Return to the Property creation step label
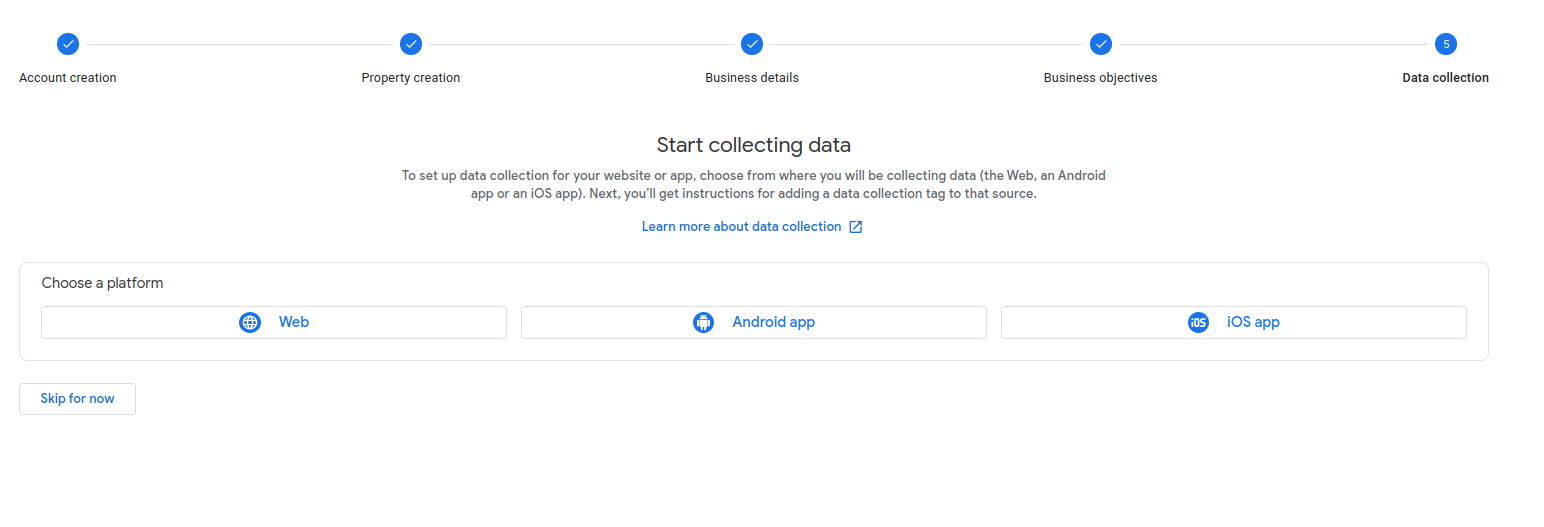Screen dimensions: 1544x527 (x=411, y=78)
